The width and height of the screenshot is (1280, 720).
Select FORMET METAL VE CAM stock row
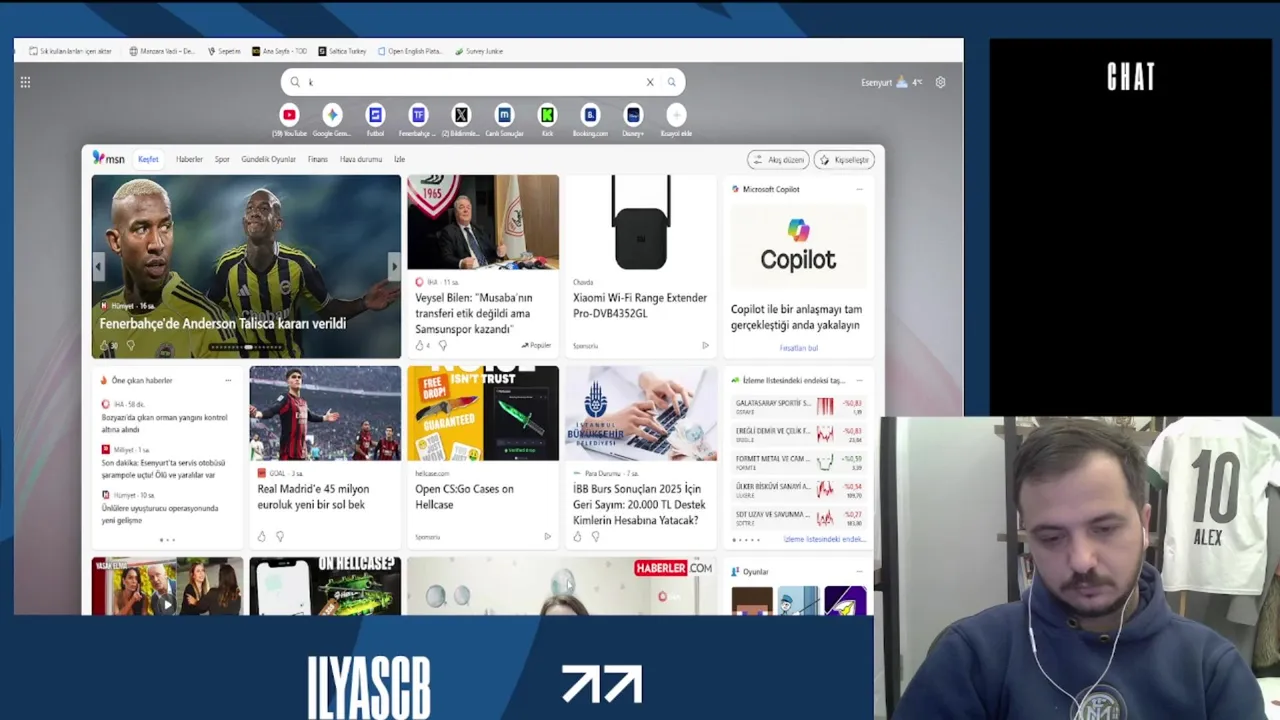tap(798, 462)
